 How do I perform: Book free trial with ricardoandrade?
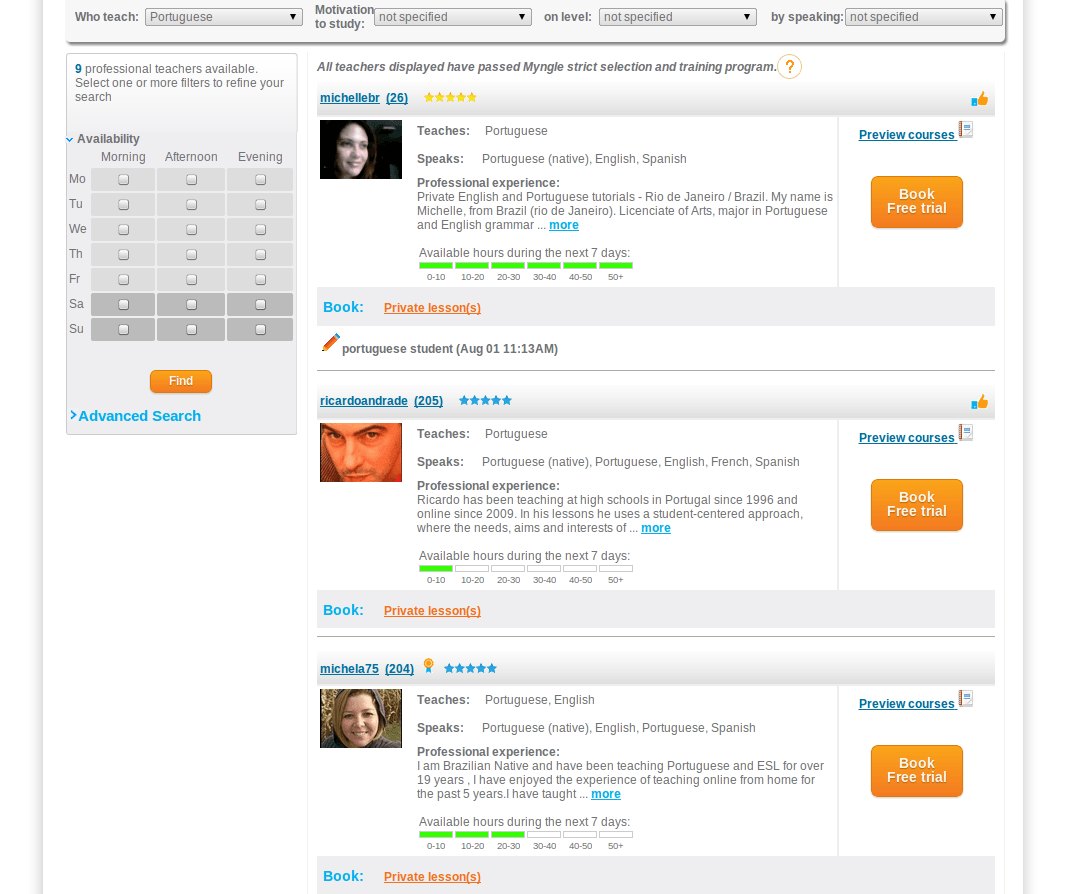click(x=916, y=505)
